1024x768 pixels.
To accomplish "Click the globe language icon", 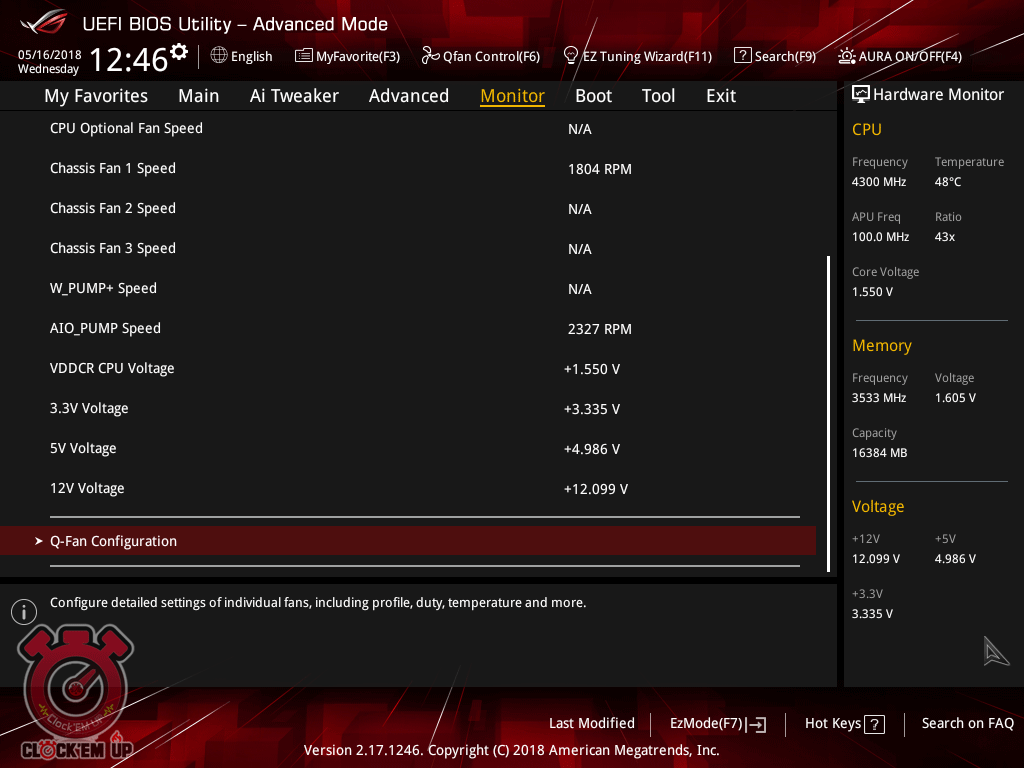I will [219, 56].
